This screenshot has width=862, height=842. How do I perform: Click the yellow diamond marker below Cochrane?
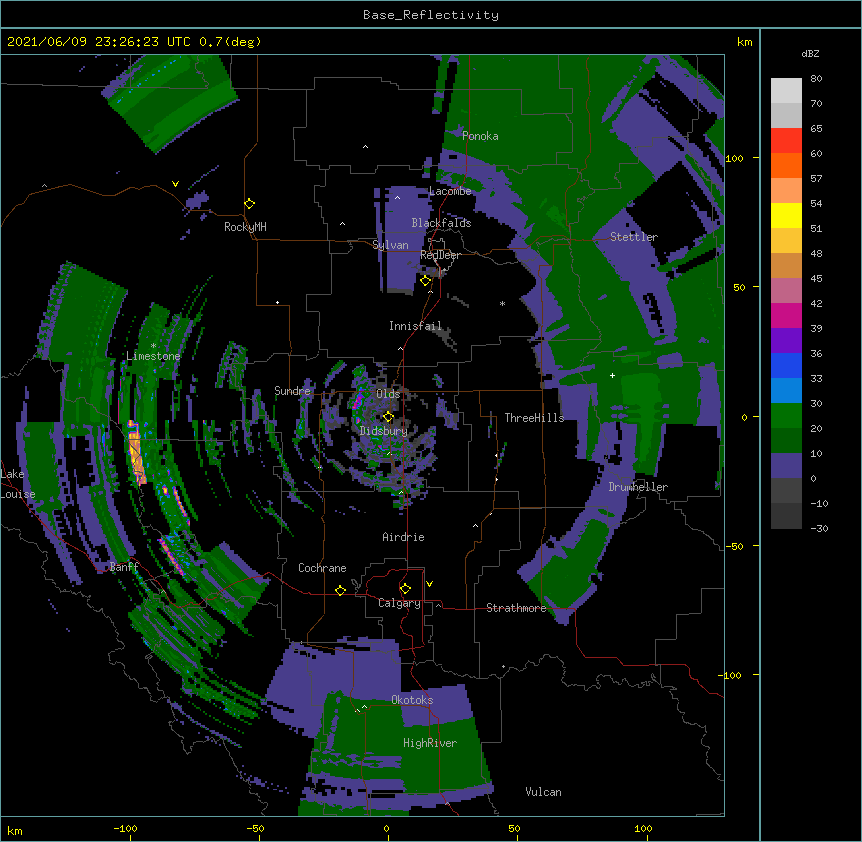pos(340,590)
